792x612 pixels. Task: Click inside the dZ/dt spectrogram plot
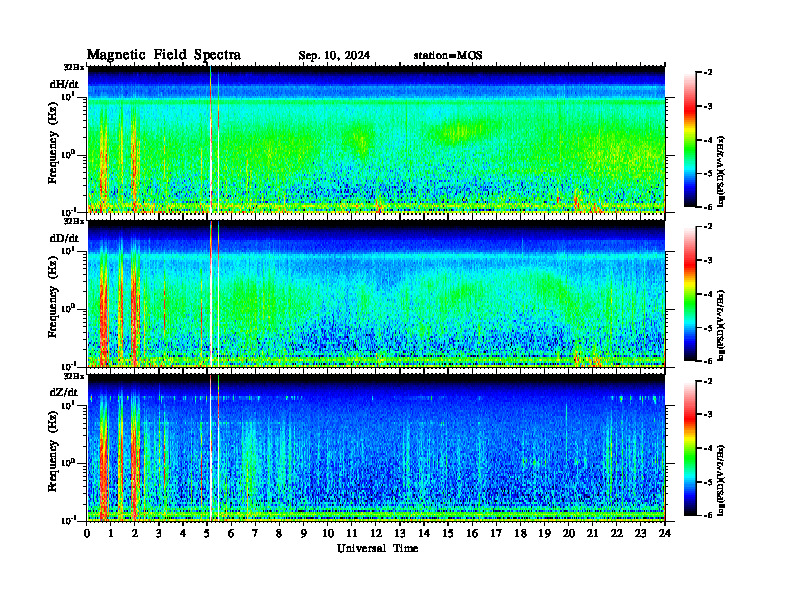[x=376, y=448]
